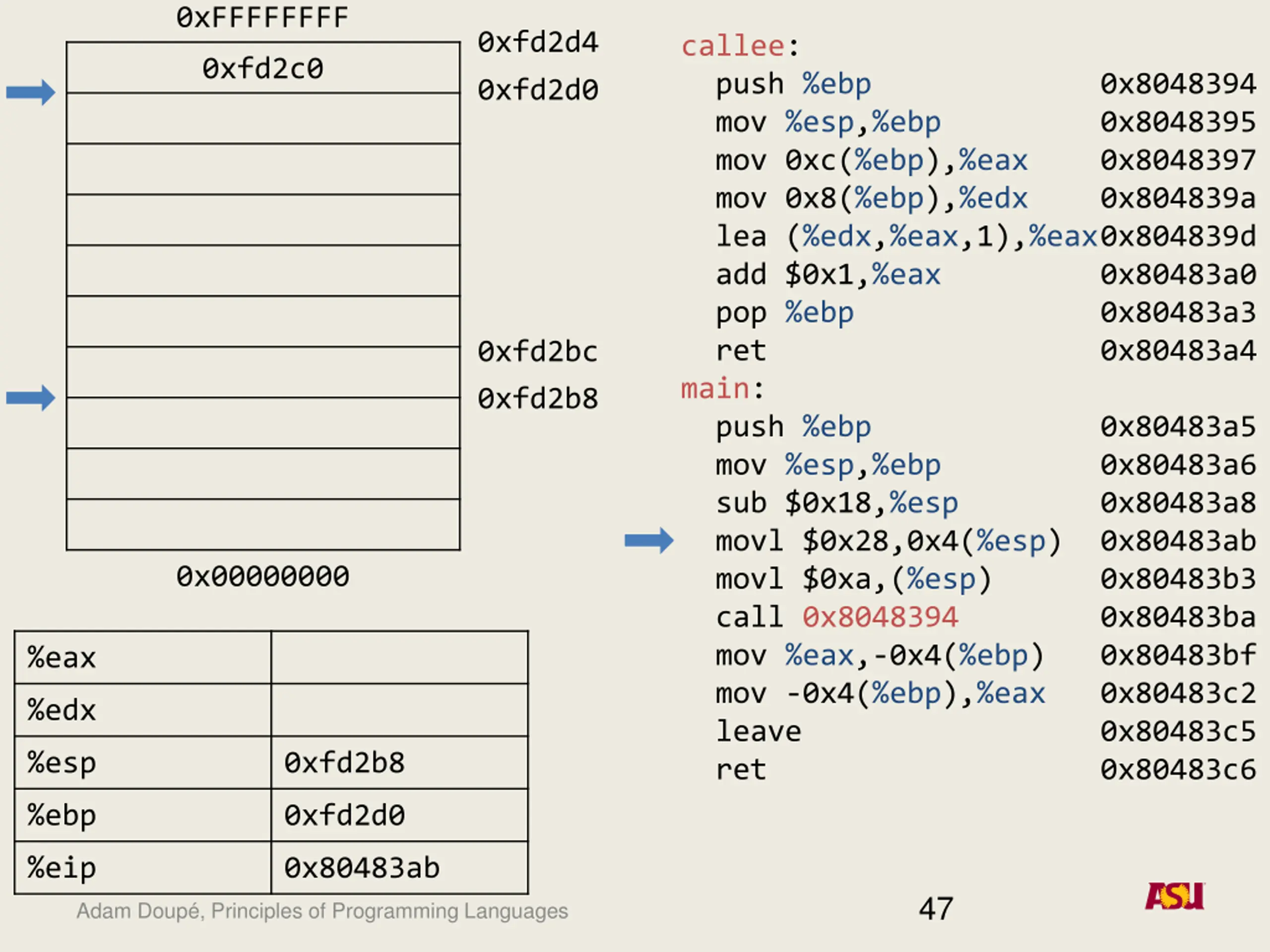Select instruction mov 0xc(%ebp),%eax
The height and width of the screenshot is (952, 1270).
click(x=872, y=160)
